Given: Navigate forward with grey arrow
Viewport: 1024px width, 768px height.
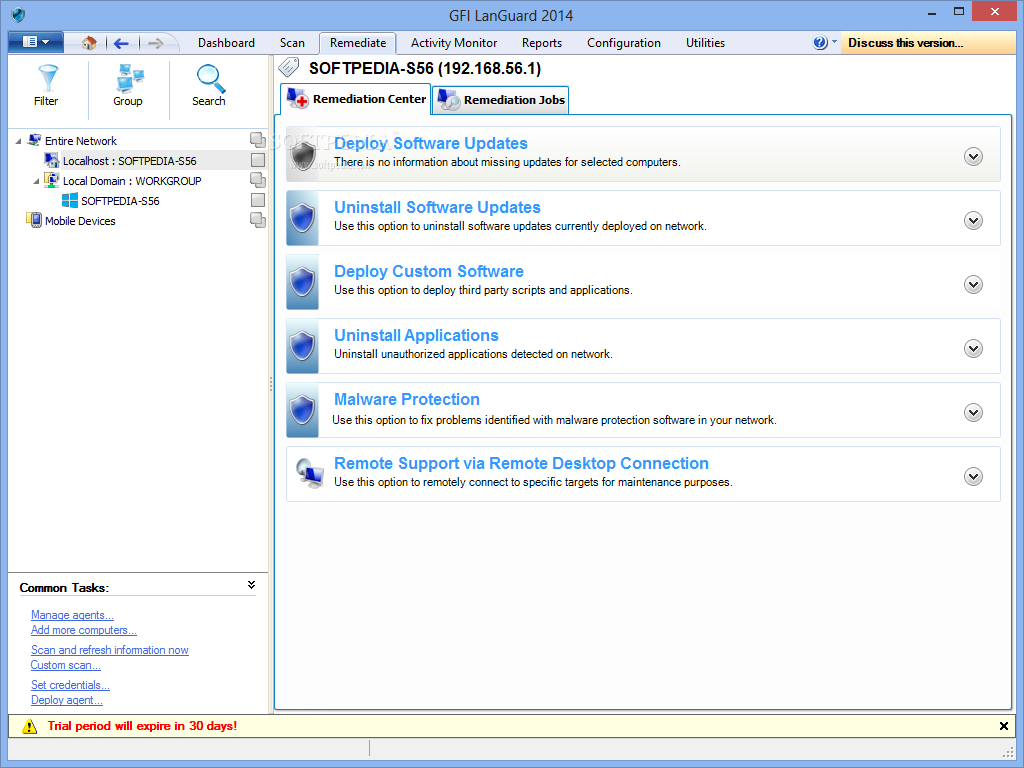Looking at the screenshot, I should click(x=155, y=43).
